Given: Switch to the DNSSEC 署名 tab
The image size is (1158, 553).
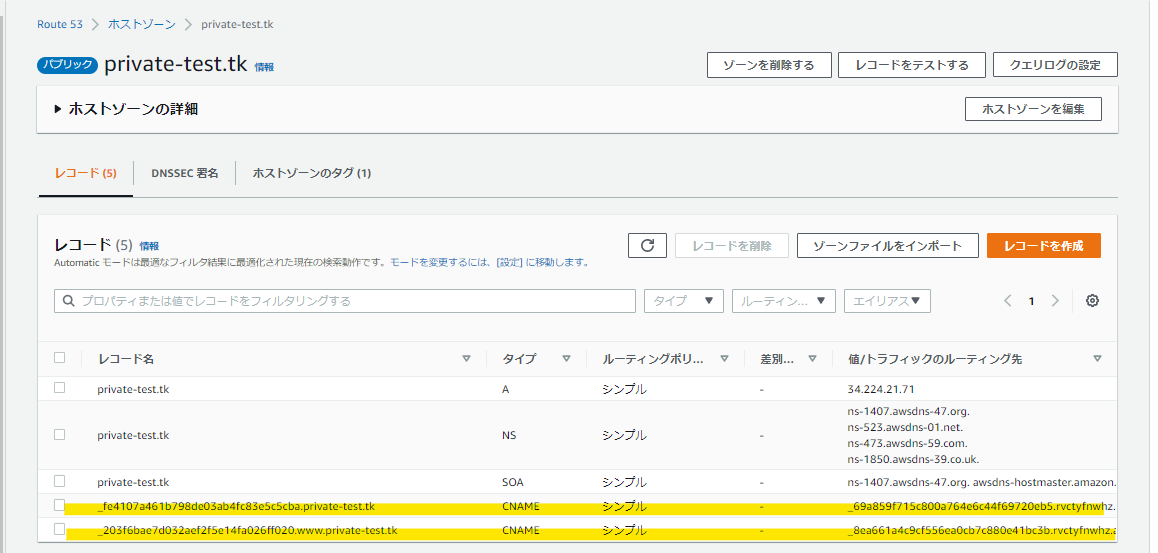Looking at the screenshot, I should pyautogui.click(x=185, y=174).
